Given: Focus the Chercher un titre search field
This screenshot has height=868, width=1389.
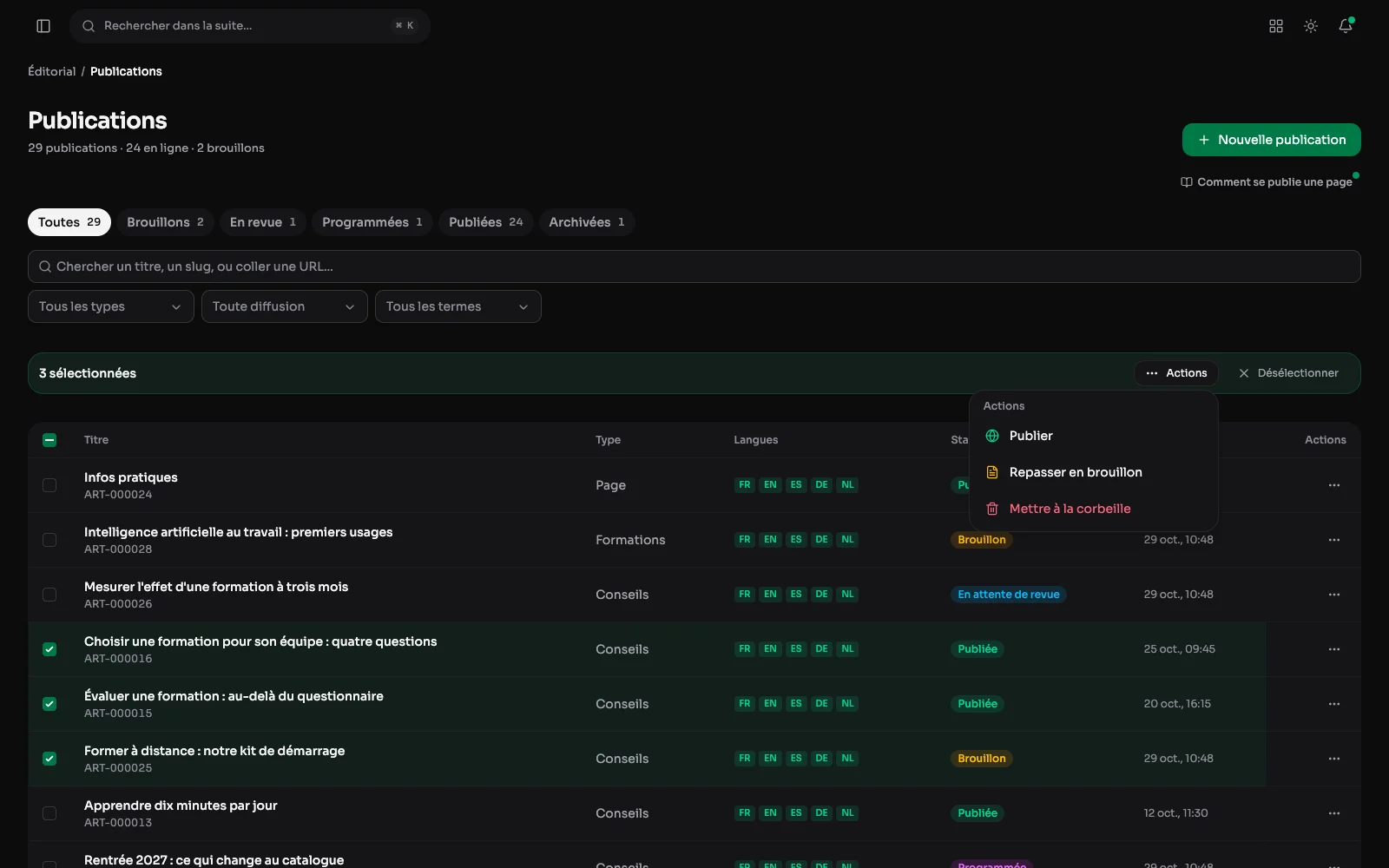Looking at the screenshot, I should pos(694,266).
